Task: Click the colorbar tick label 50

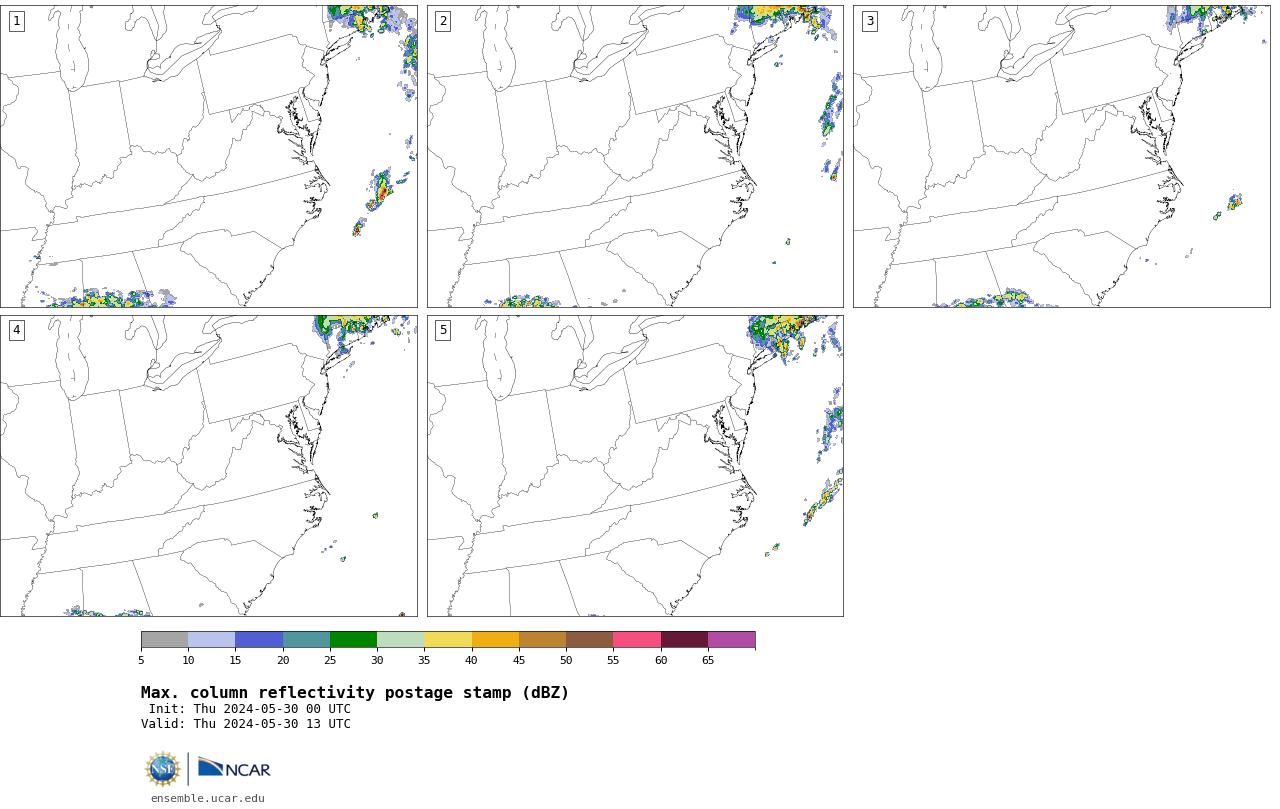Action: 566,660
